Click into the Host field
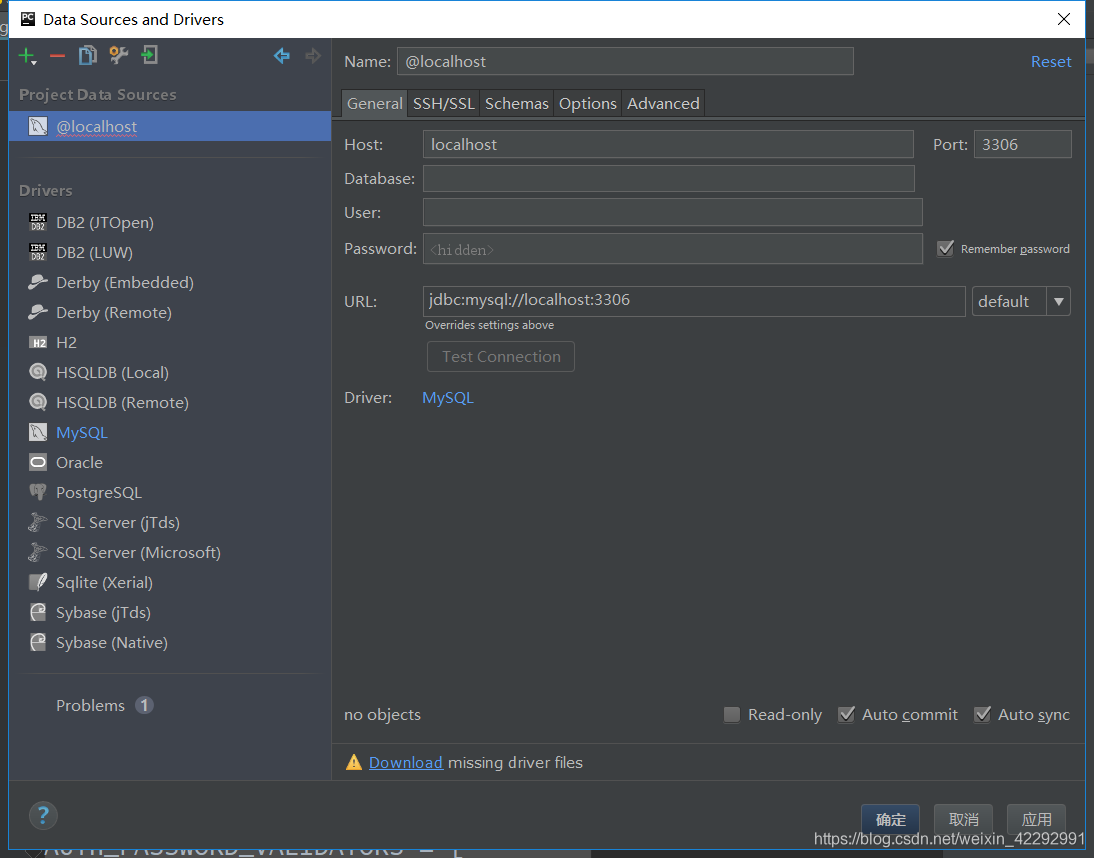Viewport: 1094px width, 858px height. pyautogui.click(x=668, y=144)
